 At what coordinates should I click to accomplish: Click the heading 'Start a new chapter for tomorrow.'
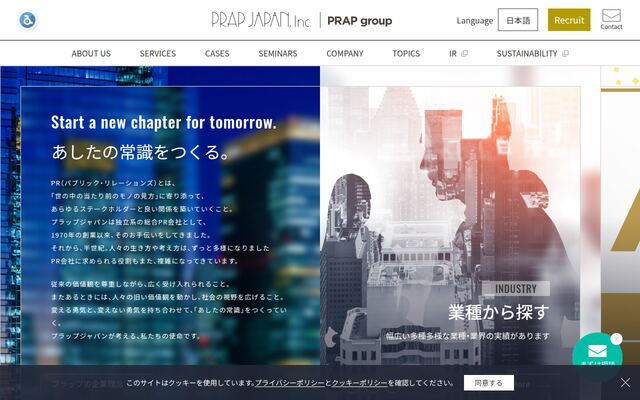tap(164, 122)
